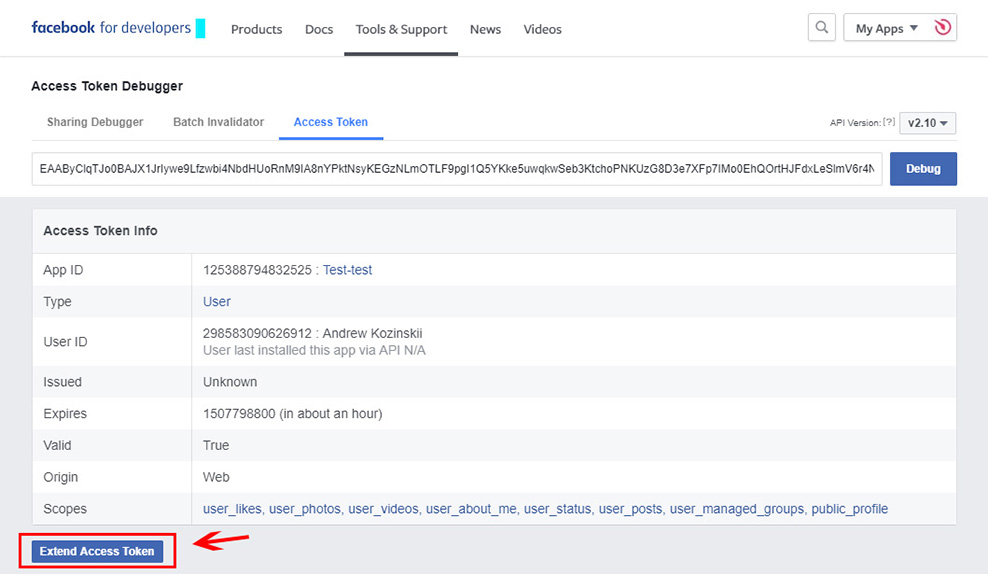Click the public_profile scope link

[x=849, y=509]
